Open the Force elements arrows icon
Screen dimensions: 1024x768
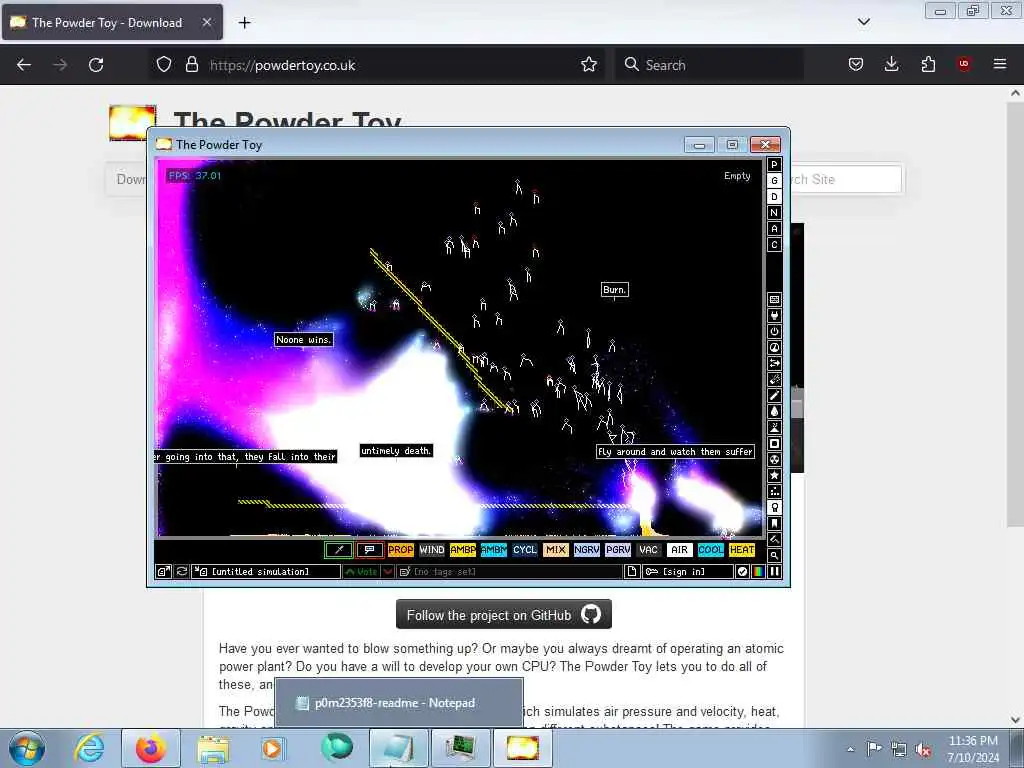(774, 363)
